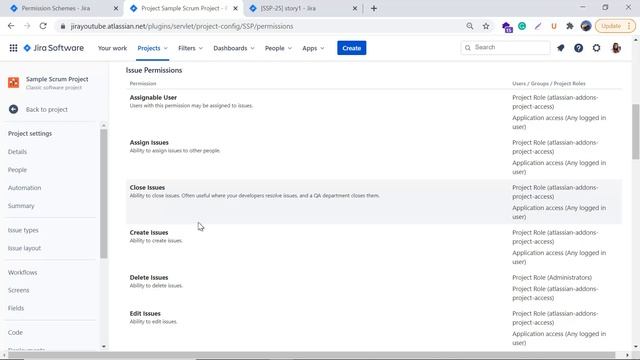This screenshot has height=360, width=640.
Task: Open Fields in the sidebar
Action: pyautogui.click(x=16, y=308)
